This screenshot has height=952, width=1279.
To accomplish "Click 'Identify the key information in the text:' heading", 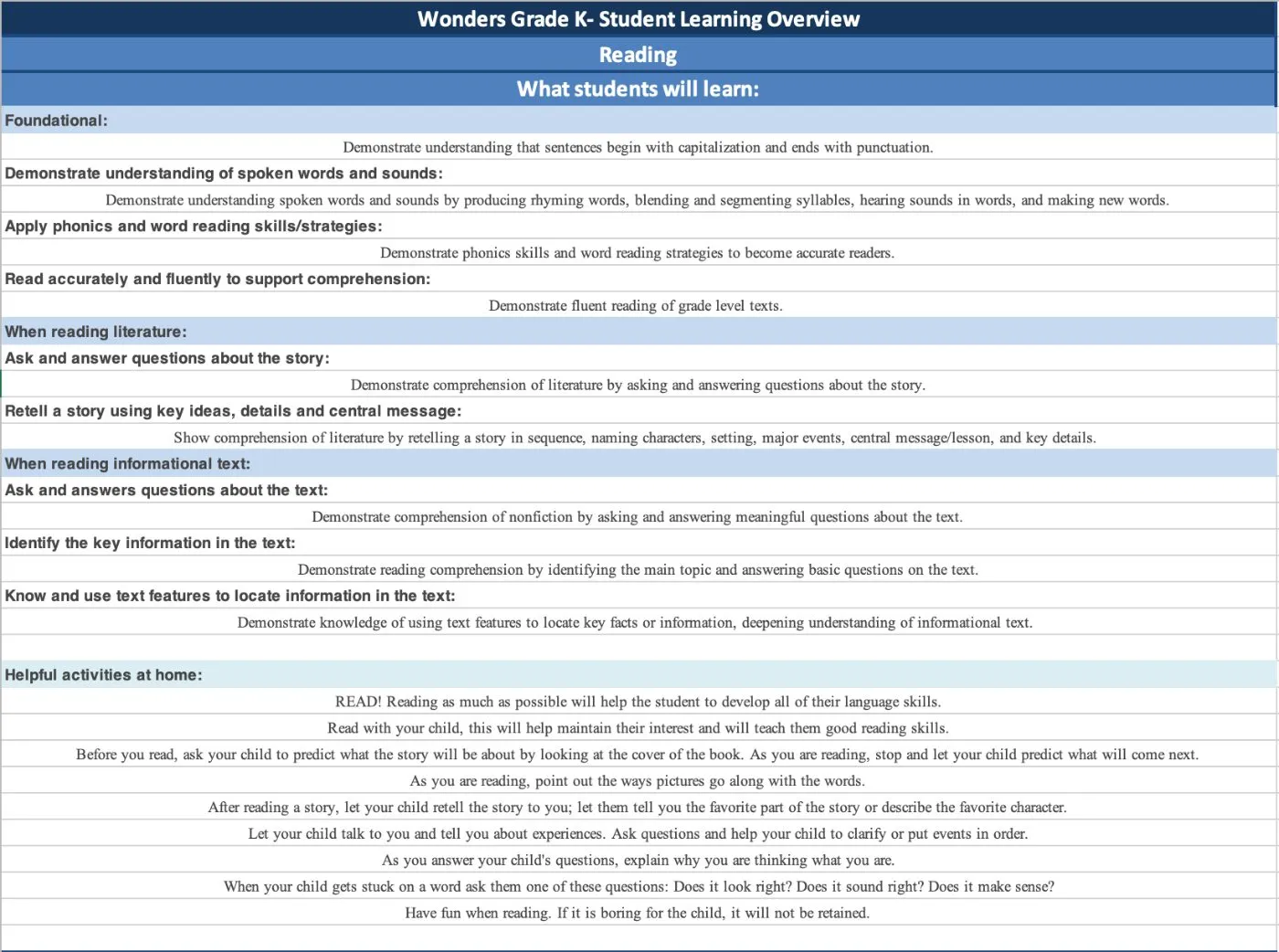I will click(639, 544).
